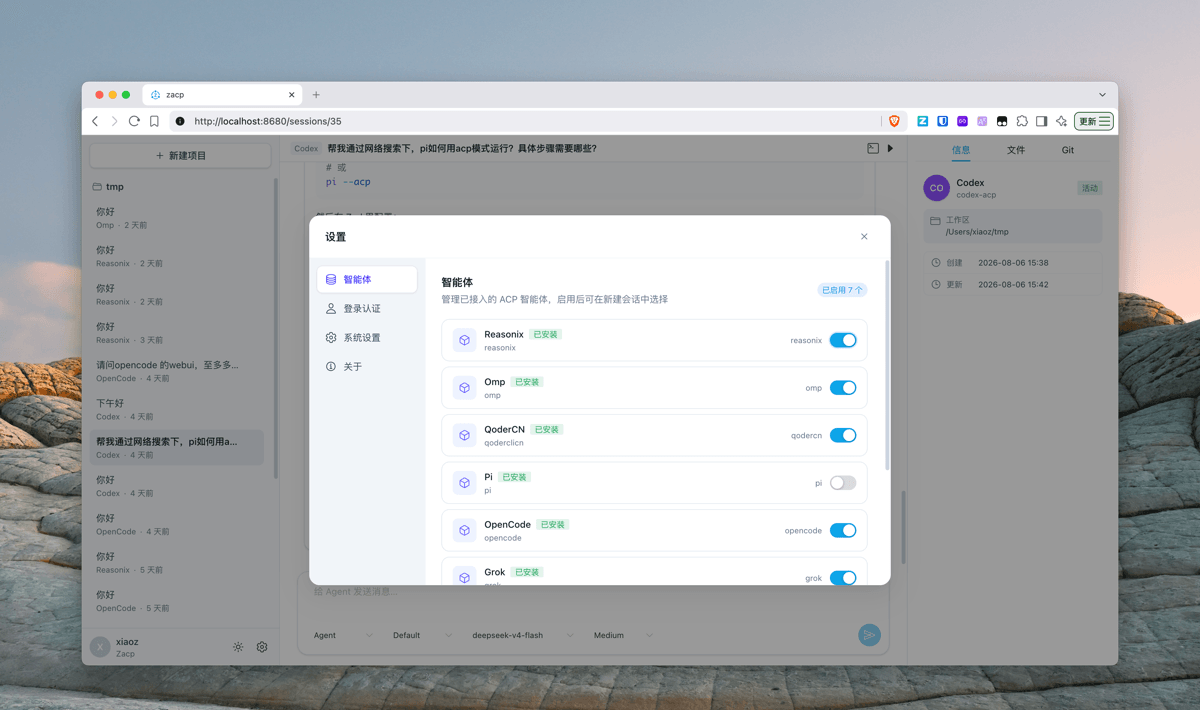
Task: Click the Reasonix cube icon
Action: 464,340
